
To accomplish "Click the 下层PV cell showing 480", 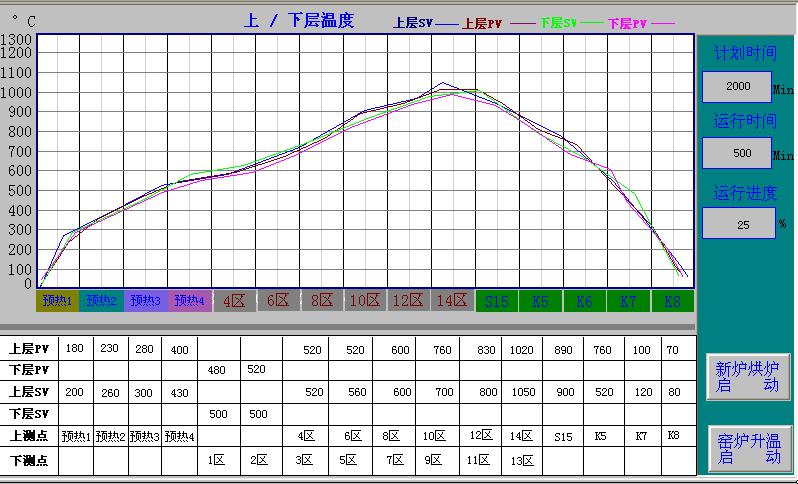I will point(217,371).
